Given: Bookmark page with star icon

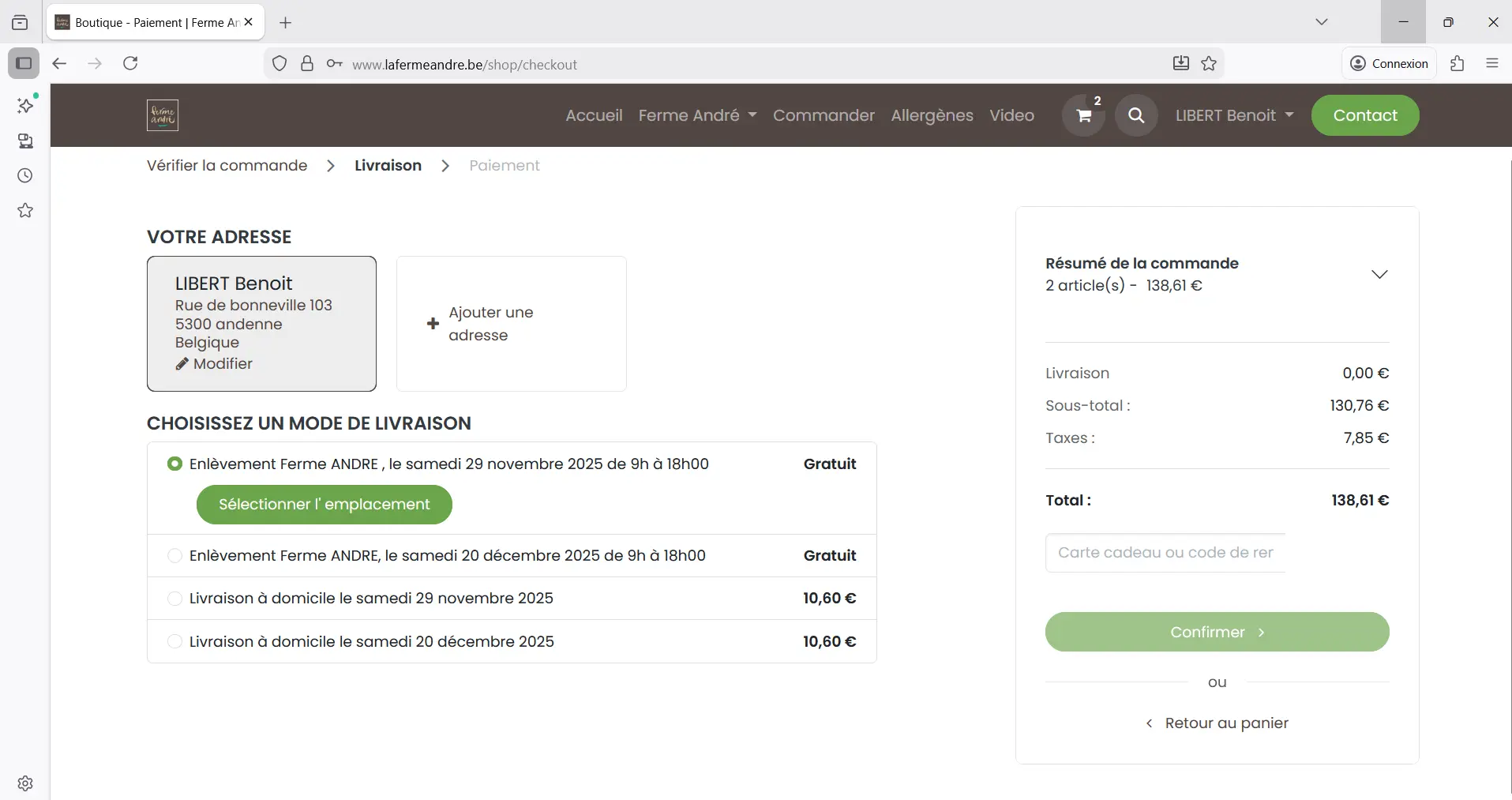Looking at the screenshot, I should click(1209, 64).
